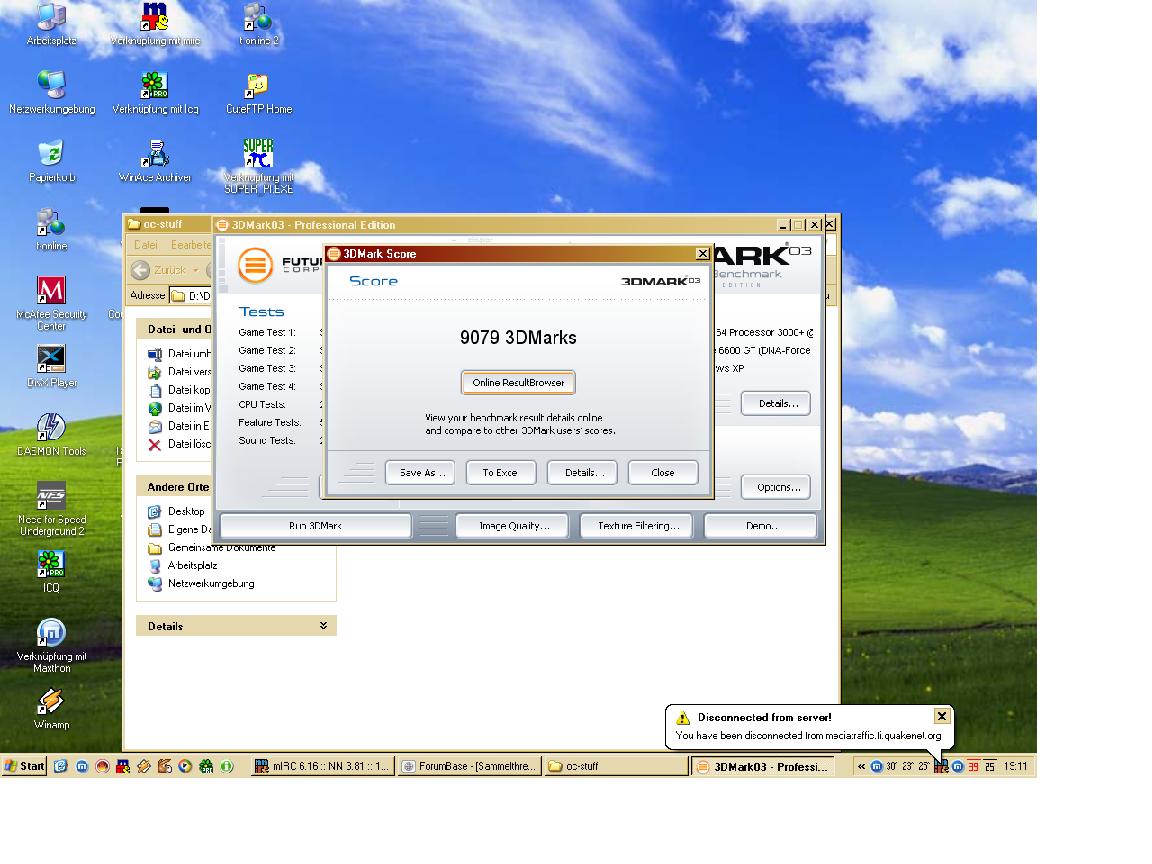Image resolution: width=1152 pixels, height=864 pixels.
Task: Select the DAEMON Tools desktop icon
Action: click(x=51, y=434)
